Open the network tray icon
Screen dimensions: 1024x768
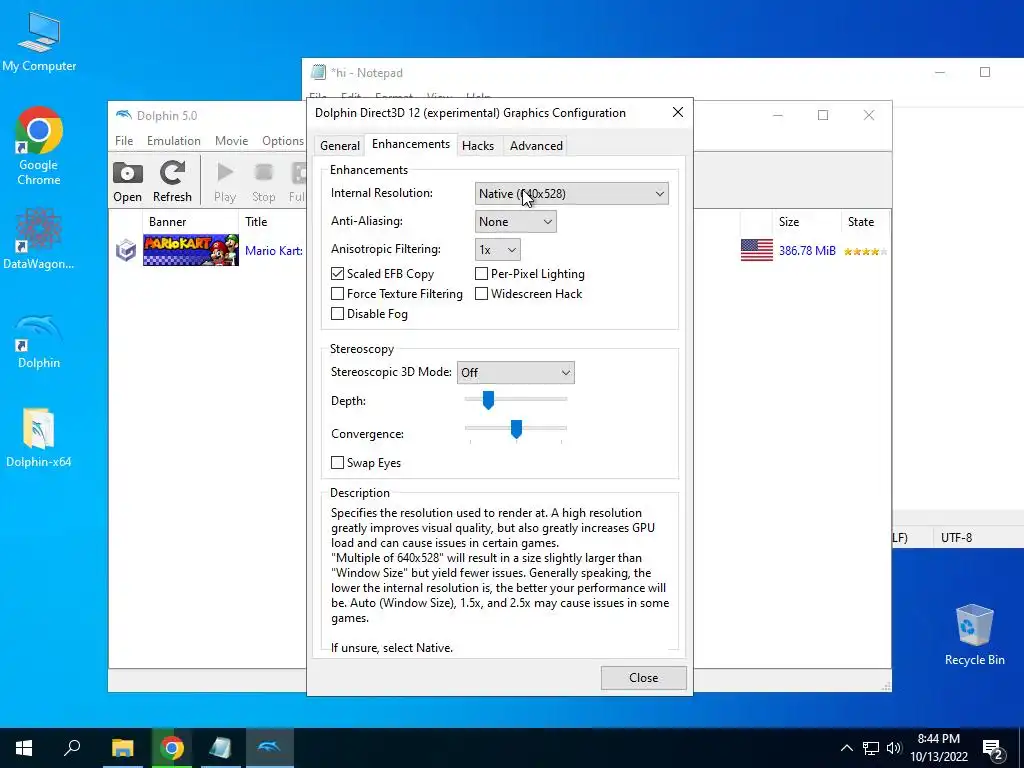[x=871, y=748]
